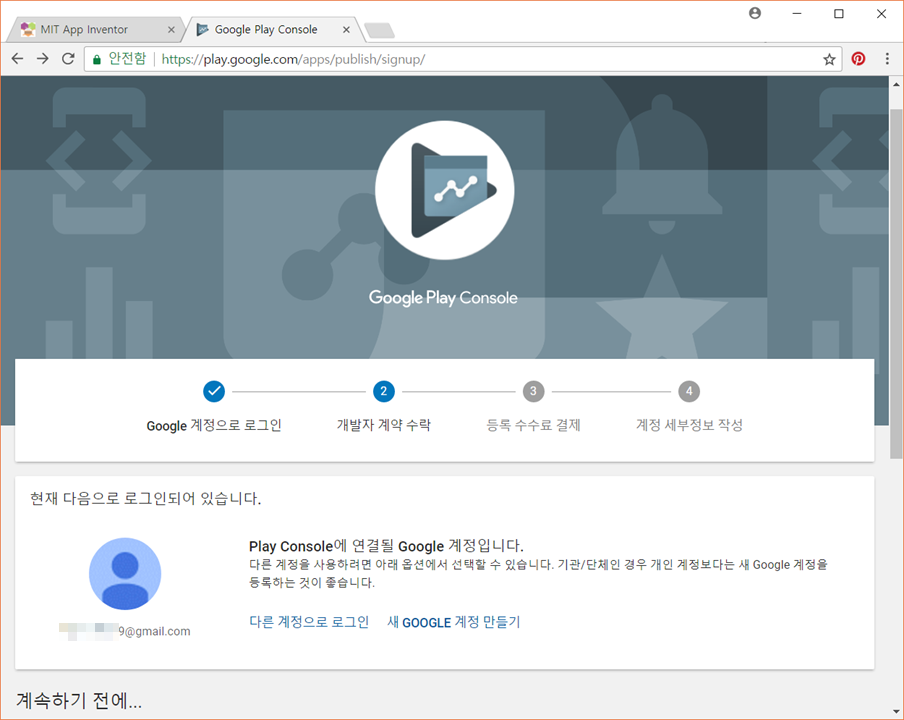Click step 4 circle in the progress stepper

pos(689,391)
